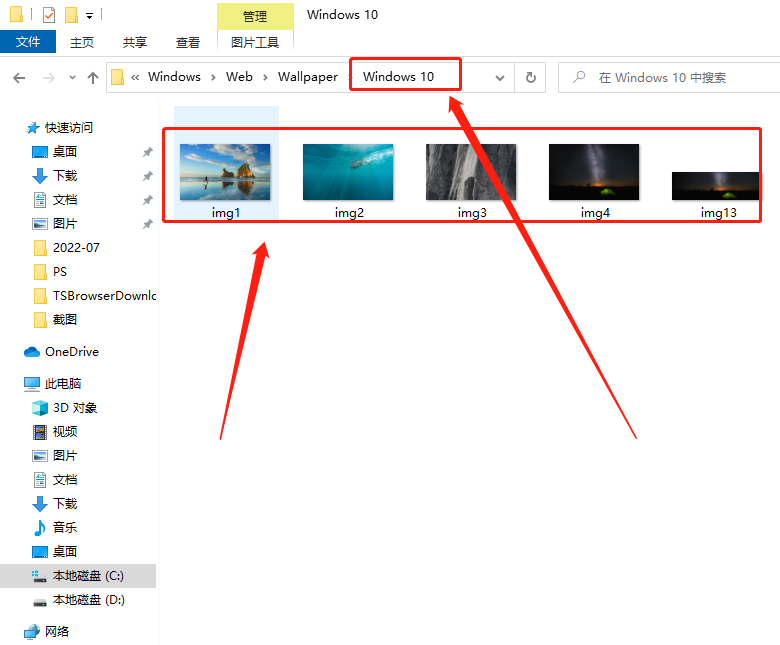This screenshot has width=780, height=645.
Task: Open OneDrive in the navigation pane
Action: tap(71, 352)
